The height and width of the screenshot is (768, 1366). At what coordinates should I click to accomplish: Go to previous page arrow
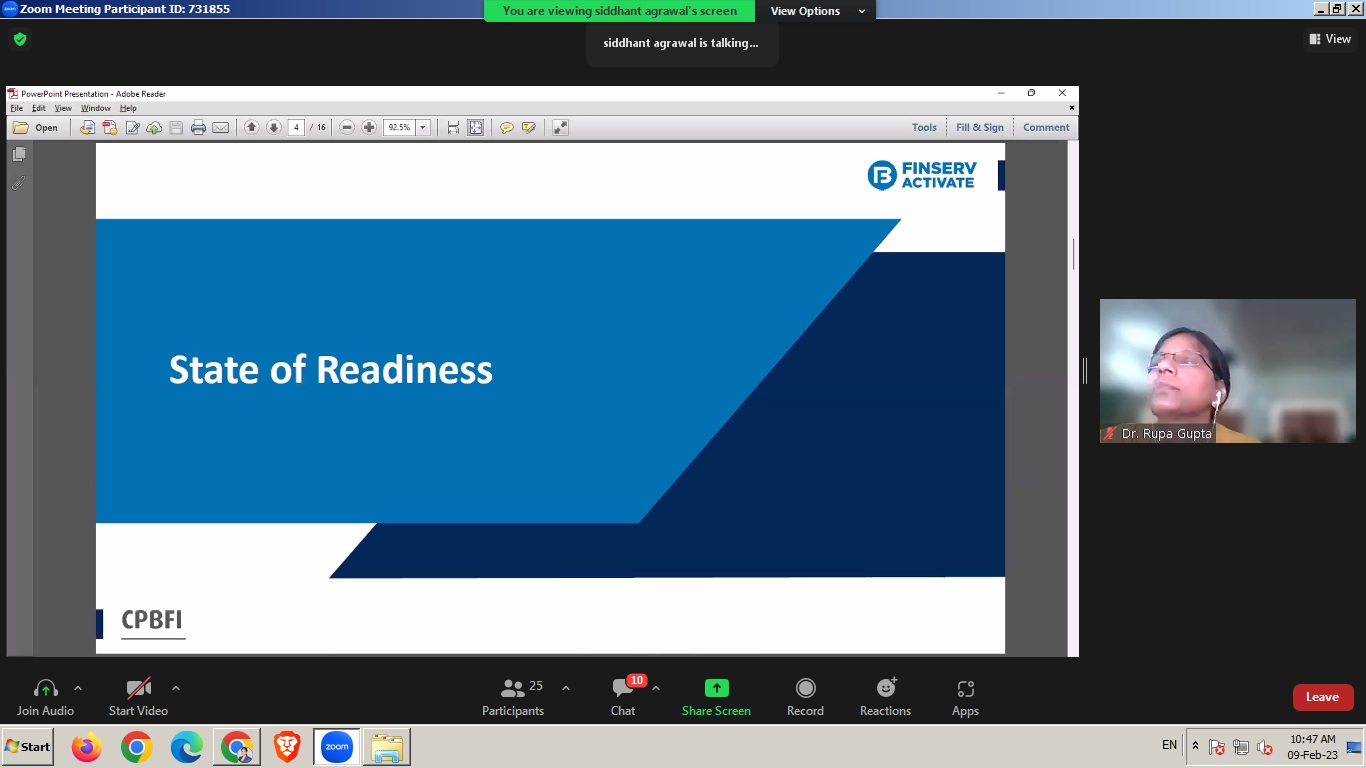[252, 127]
